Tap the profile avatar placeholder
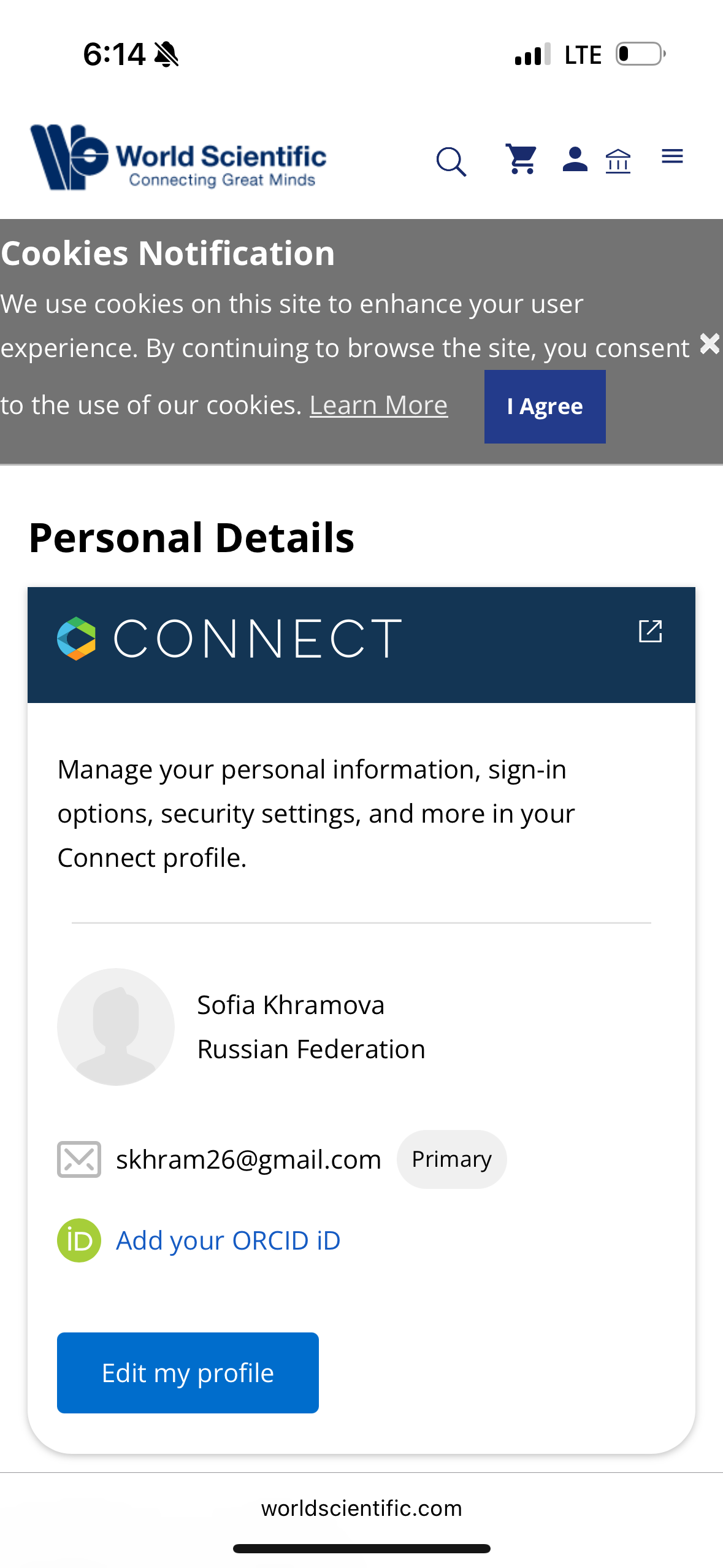 tap(116, 1026)
